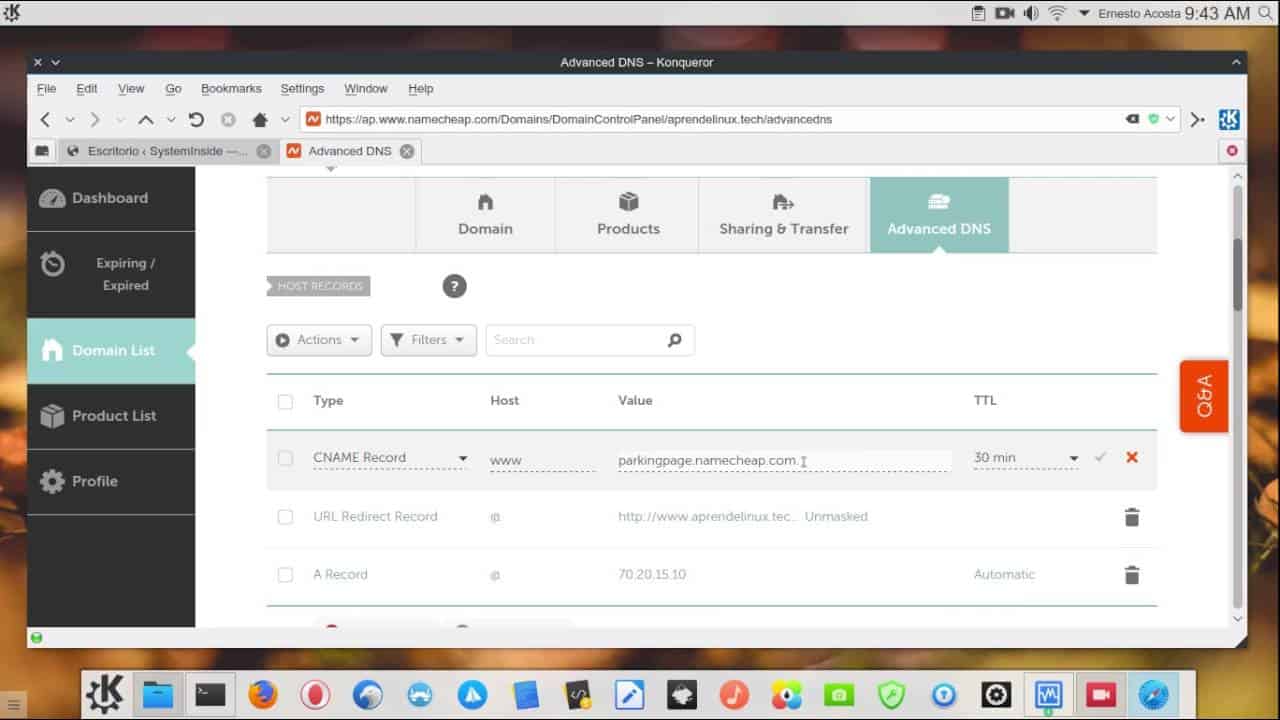Open the Wi-Fi network icon in top panel
This screenshot has width=1280, height=720.
click(x=1057, y=13)
